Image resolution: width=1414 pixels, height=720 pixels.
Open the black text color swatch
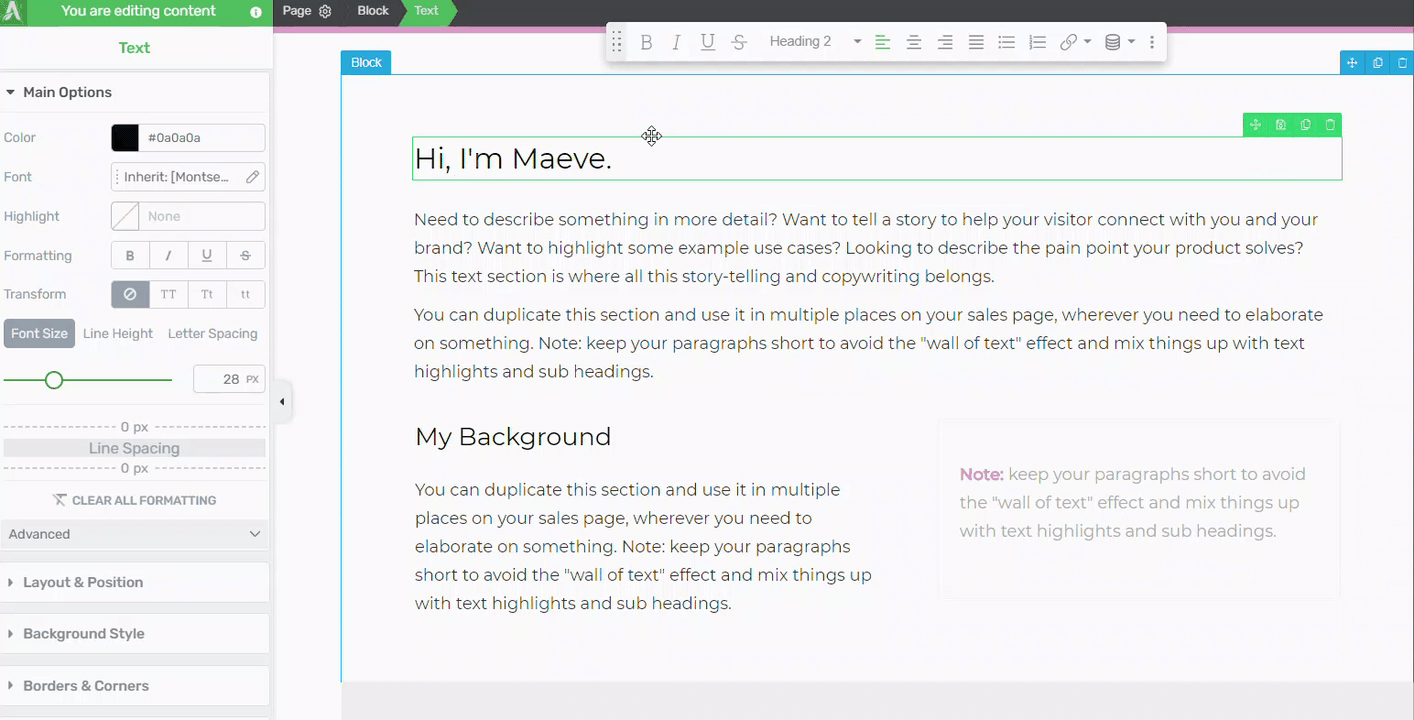click(x=125, y=138)
